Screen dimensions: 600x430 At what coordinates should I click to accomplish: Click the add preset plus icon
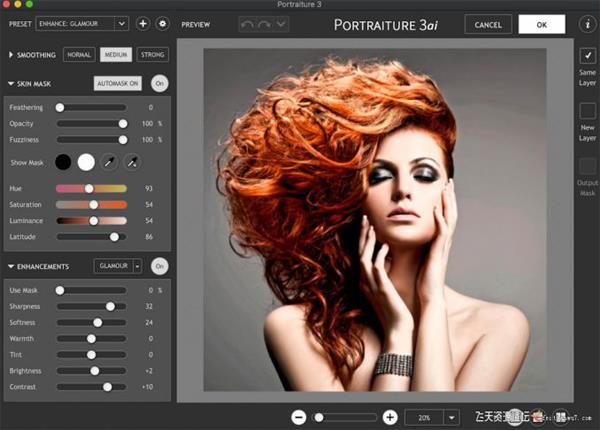click(x=143, y=23)
